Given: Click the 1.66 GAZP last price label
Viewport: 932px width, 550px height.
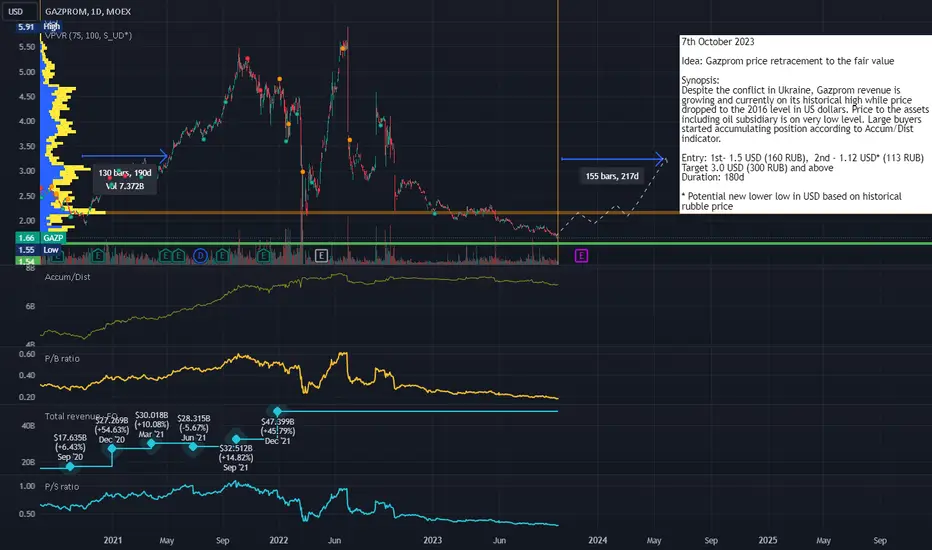Looking at the screenshot, I should pyautogui.click(x=40, y=238).
